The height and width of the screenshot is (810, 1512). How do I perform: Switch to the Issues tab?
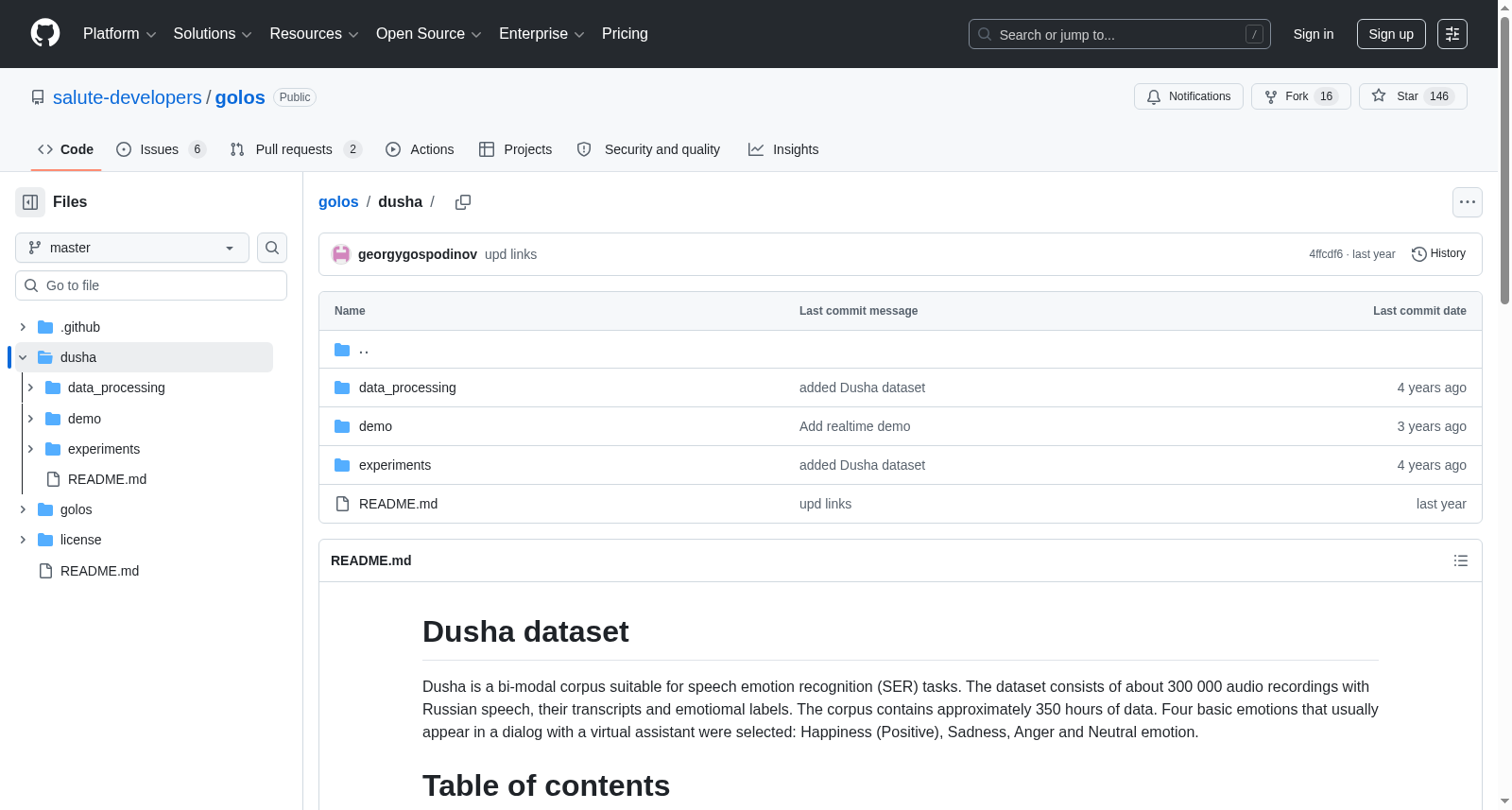pos(161,149)
